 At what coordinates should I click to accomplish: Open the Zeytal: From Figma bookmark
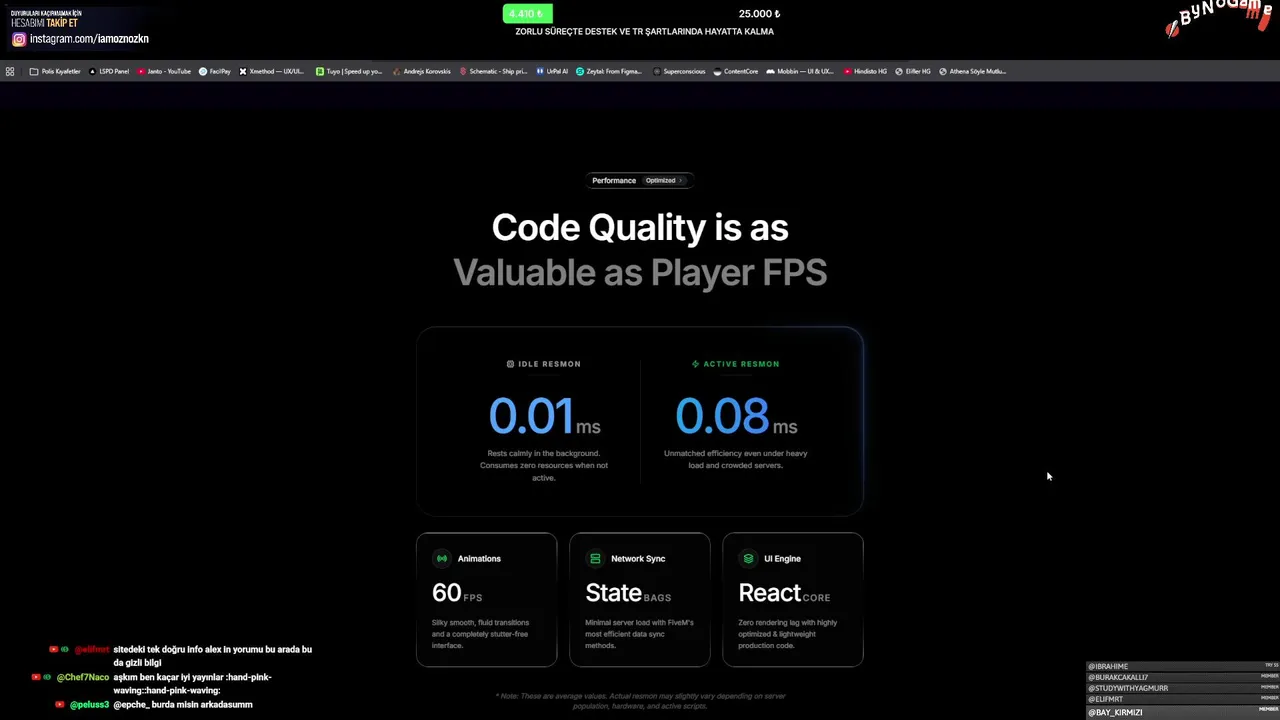[609, 71]
